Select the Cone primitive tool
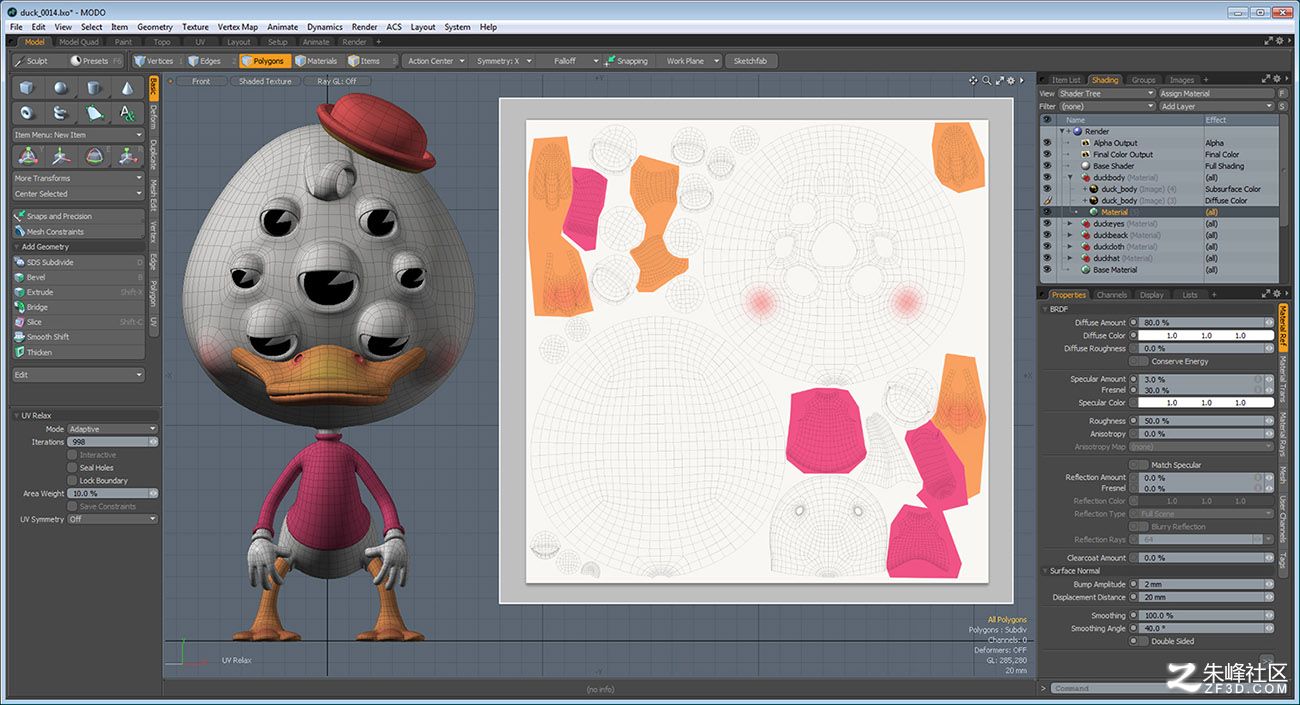Viewport: 1300px width, 705px height. (127, 88)
